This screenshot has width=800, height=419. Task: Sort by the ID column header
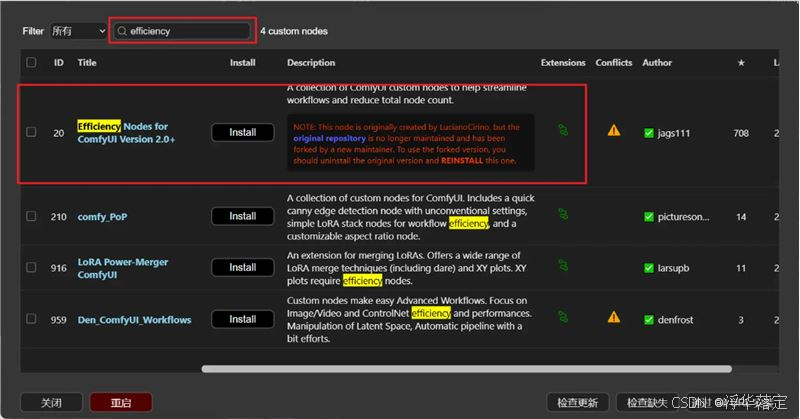click(x=59, y=62)
